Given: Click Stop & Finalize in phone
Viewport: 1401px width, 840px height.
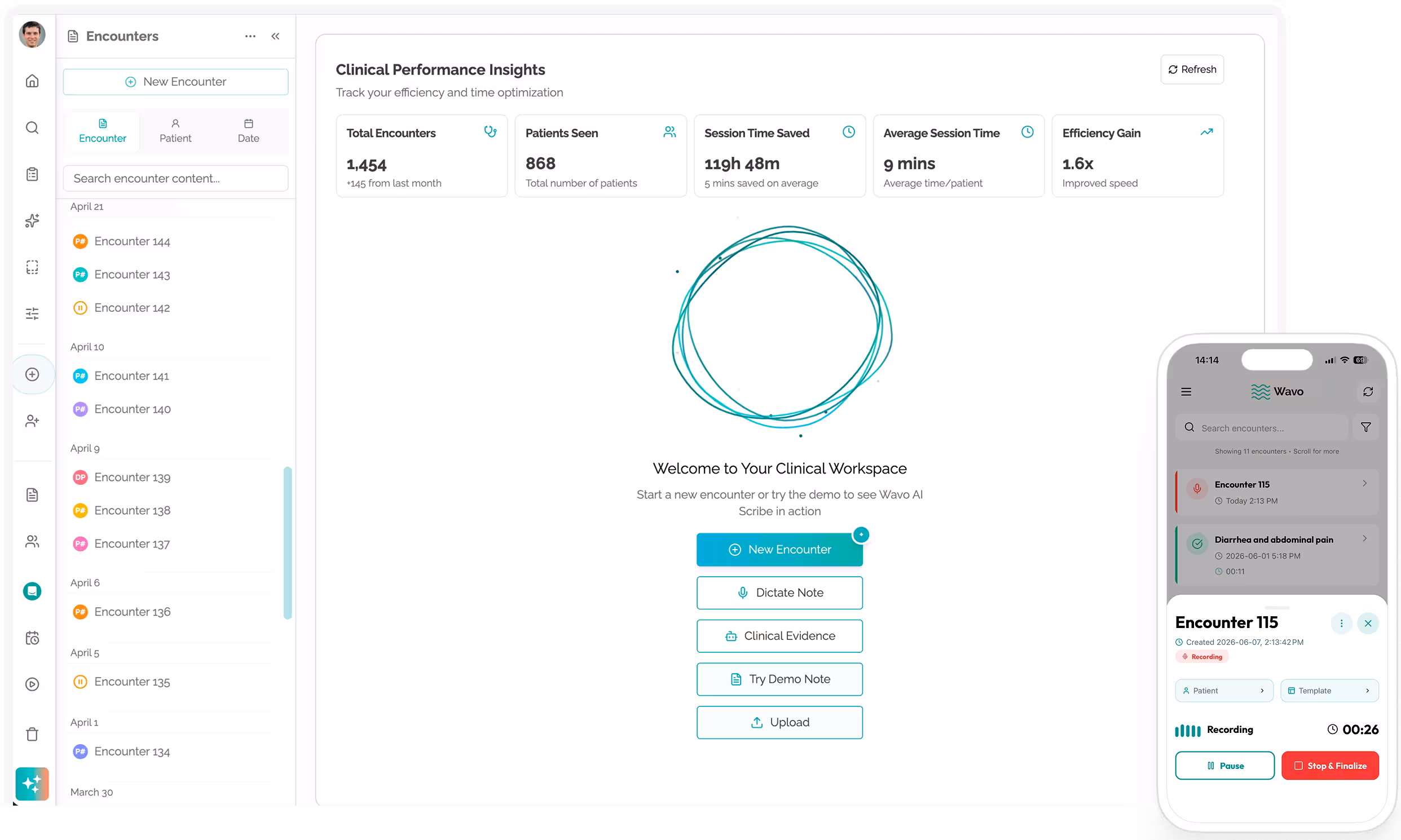Looking at the screenshot, I should [1330, 766].
